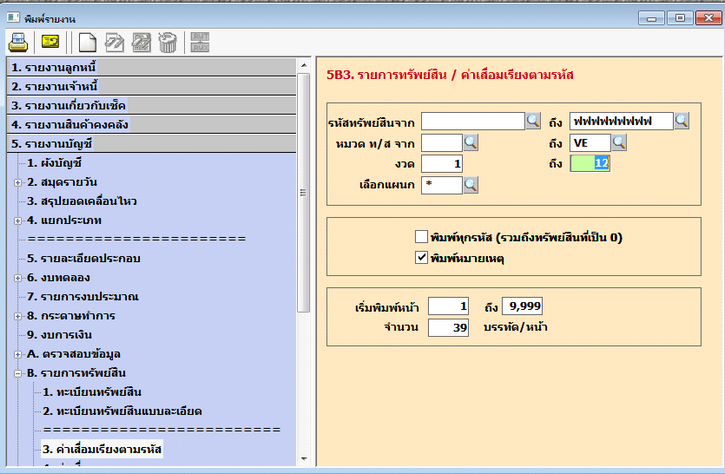Open lookup beside the ฟฟฟฟฟฟฟฟฟ field

[x=681, y=121]
